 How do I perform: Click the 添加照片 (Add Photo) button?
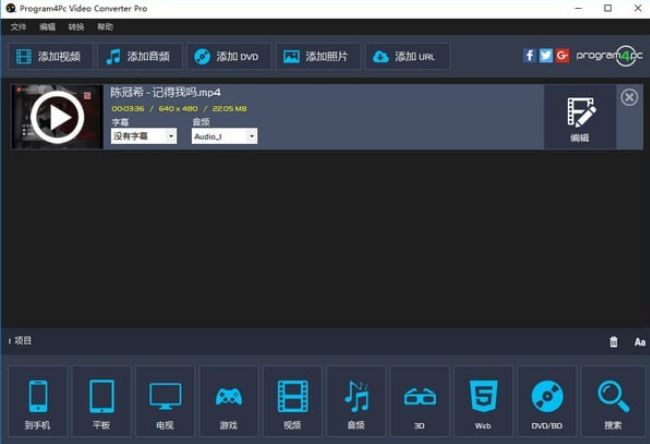pos(318,56)
